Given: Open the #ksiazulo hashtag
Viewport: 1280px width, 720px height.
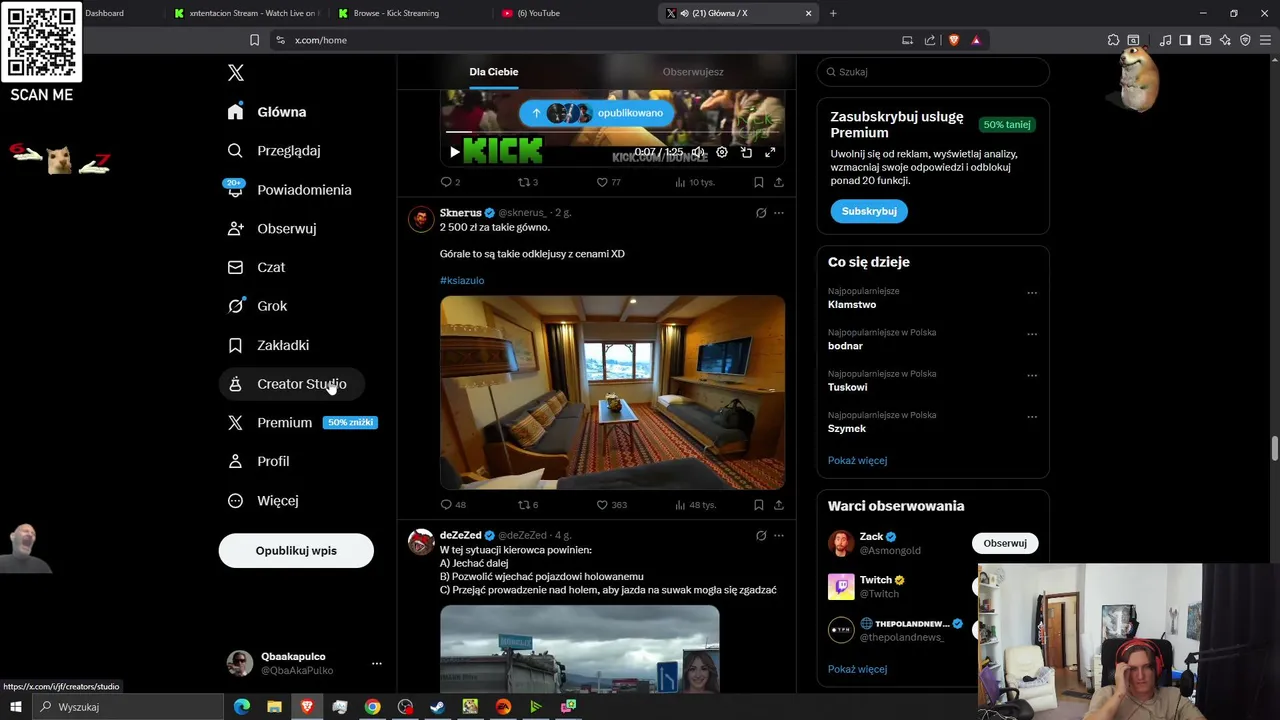Looking at the screenshot, I should pos(462,281).
